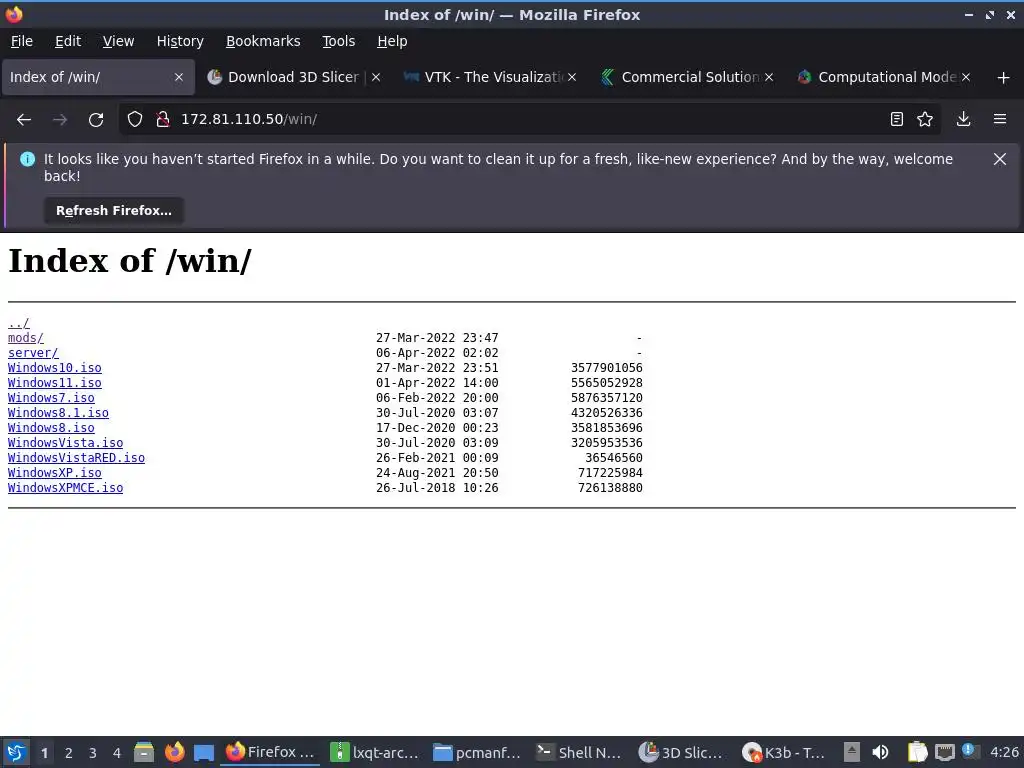The height and width of the screenshot is (768, 1024).
Task: Launch file manager from the quick-launch drawer icon
Action: (x=144, y=752)
